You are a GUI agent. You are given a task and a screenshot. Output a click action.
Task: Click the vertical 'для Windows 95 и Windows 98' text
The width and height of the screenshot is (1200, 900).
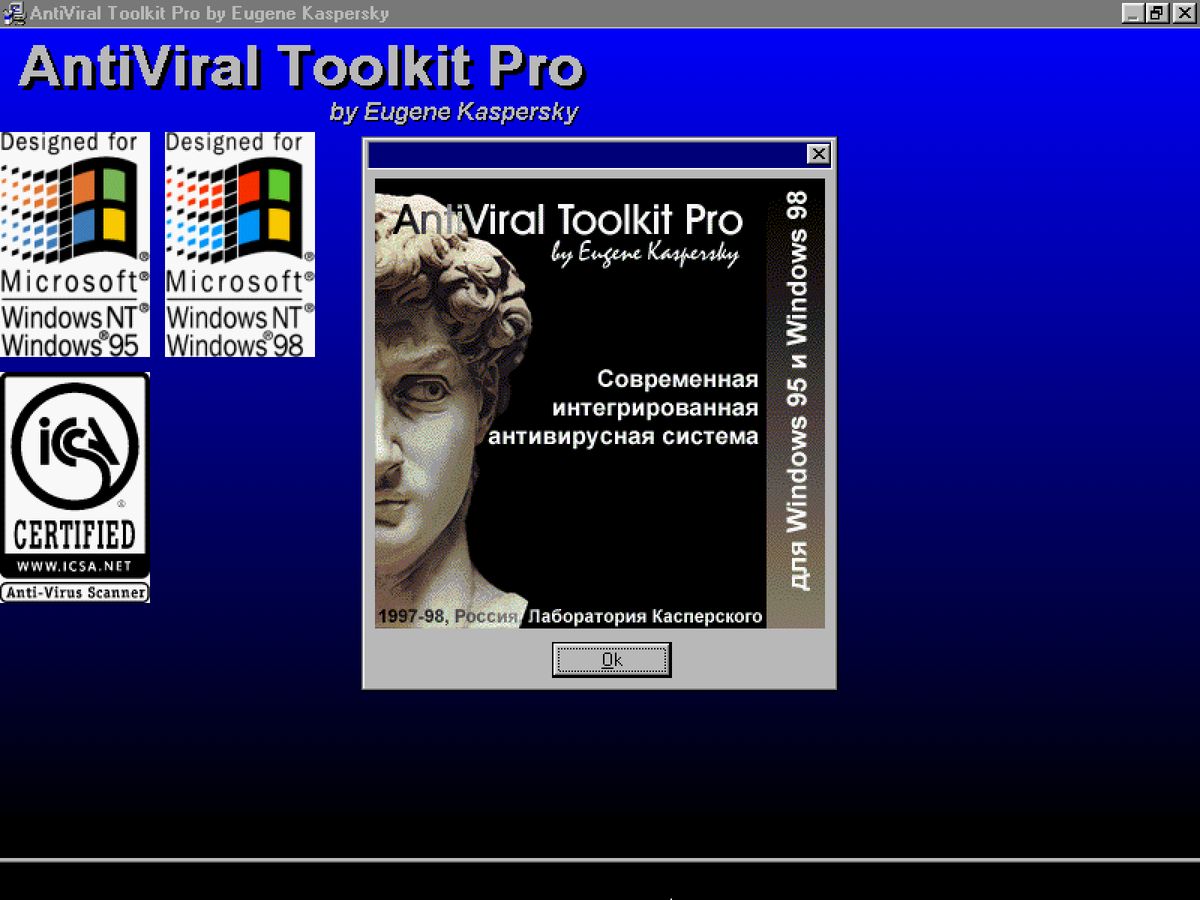point(797,391)
